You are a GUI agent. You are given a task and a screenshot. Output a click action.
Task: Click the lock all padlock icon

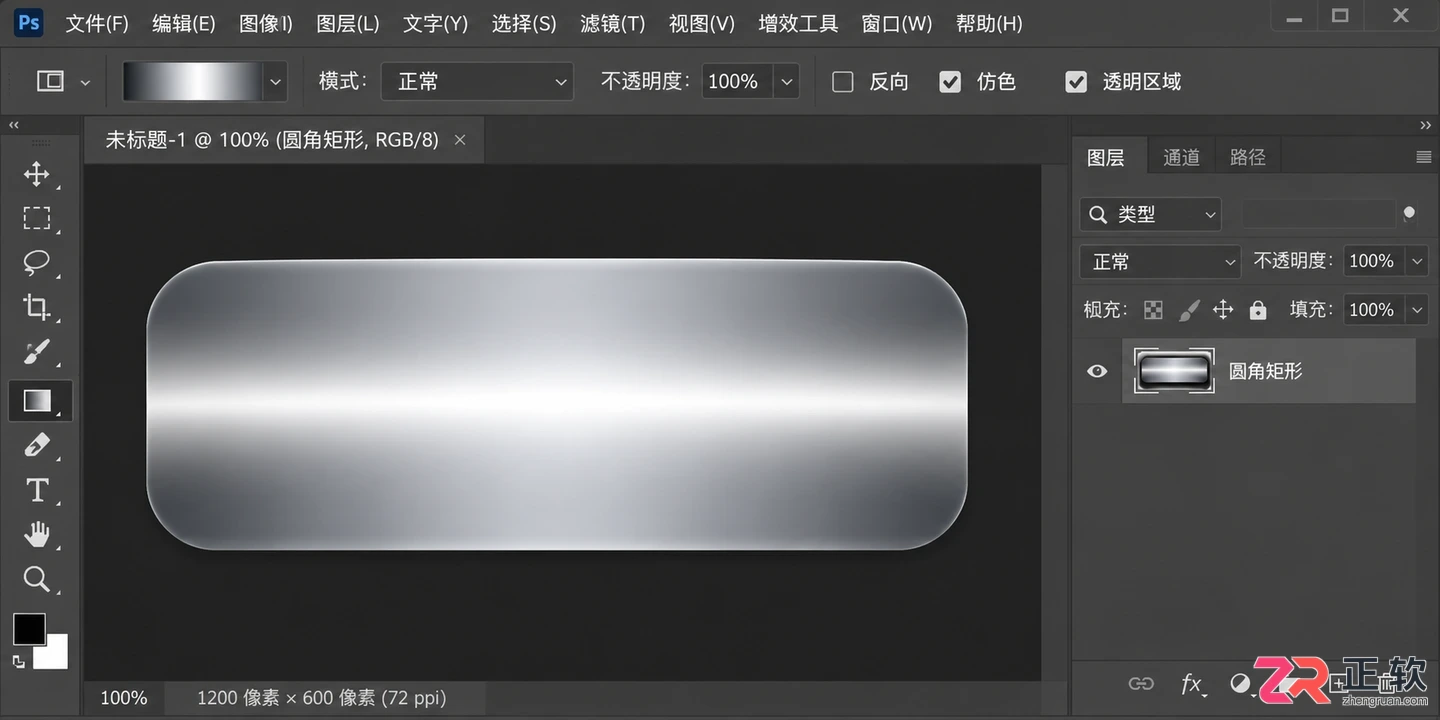(1258, 310)
